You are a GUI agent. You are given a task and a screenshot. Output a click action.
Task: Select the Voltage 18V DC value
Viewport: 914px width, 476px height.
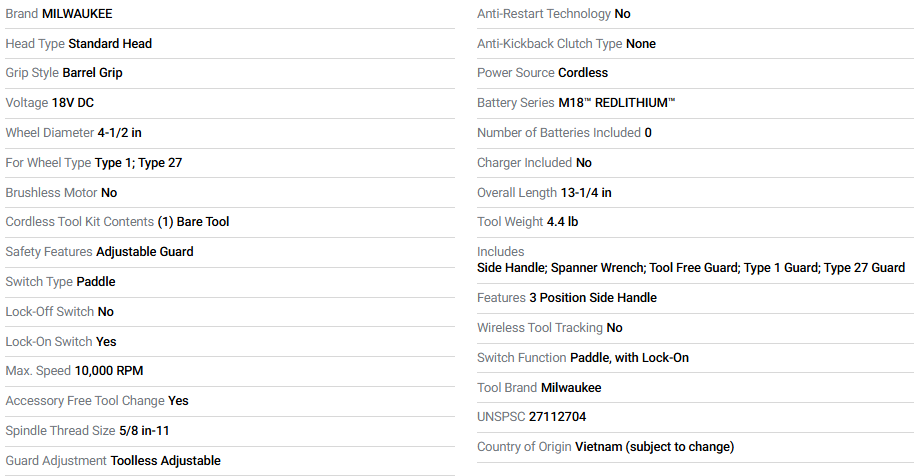(72, 103)
